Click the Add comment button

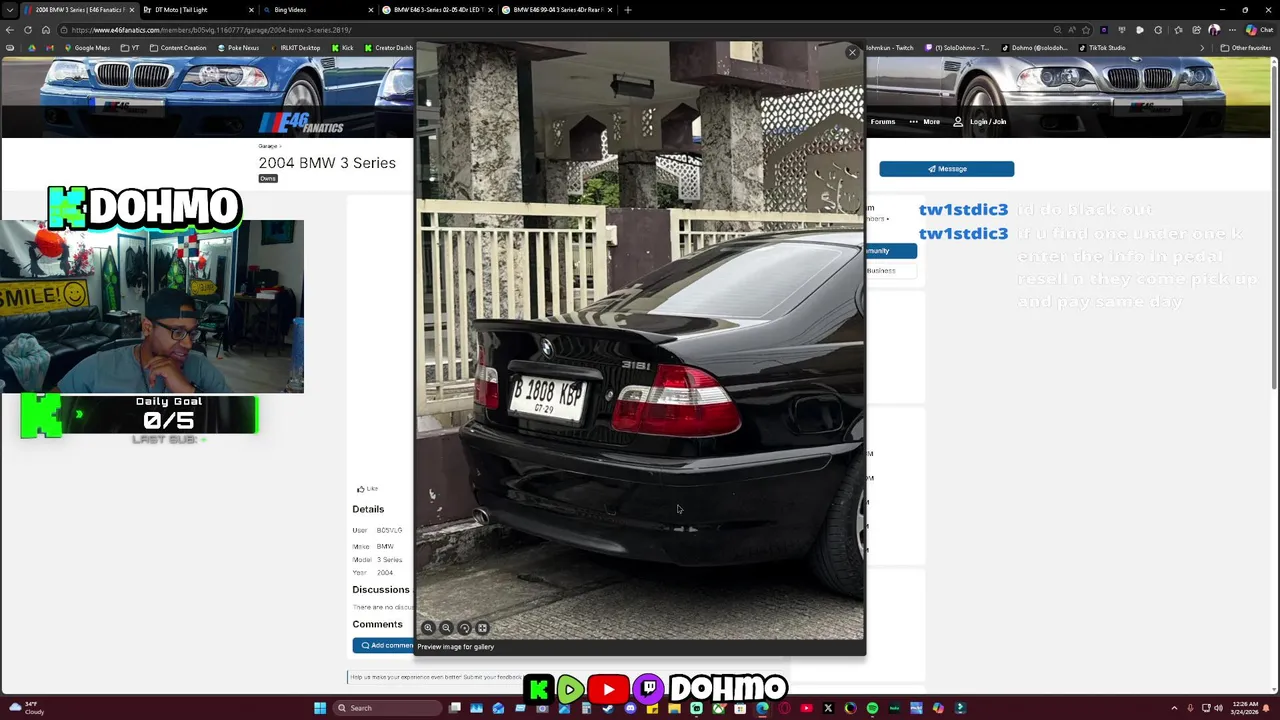click(384, 646)
